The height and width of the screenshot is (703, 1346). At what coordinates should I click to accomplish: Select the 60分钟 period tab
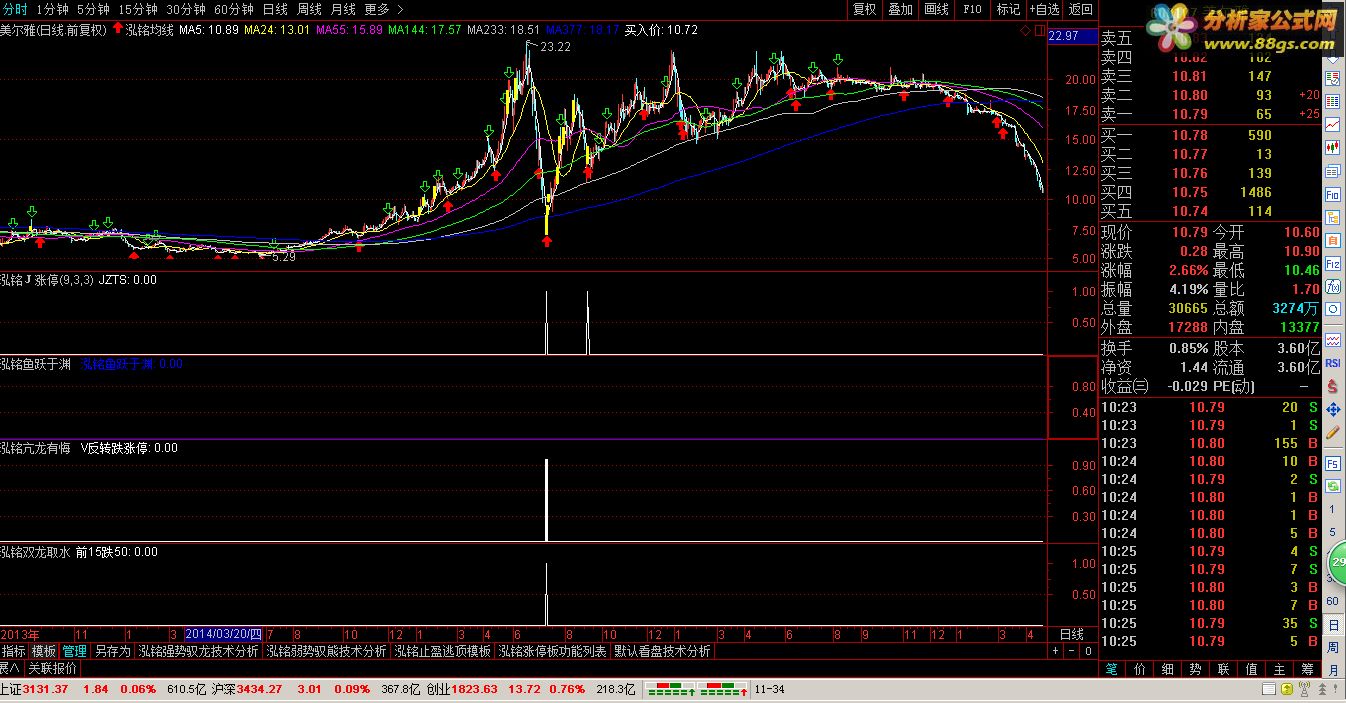coord(235,9)
